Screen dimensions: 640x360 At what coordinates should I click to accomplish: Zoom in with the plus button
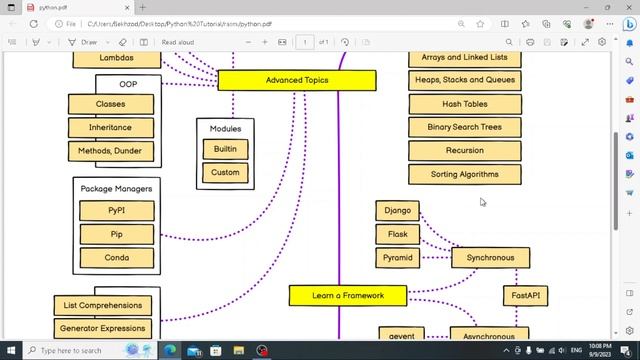[x=264, y=42]
